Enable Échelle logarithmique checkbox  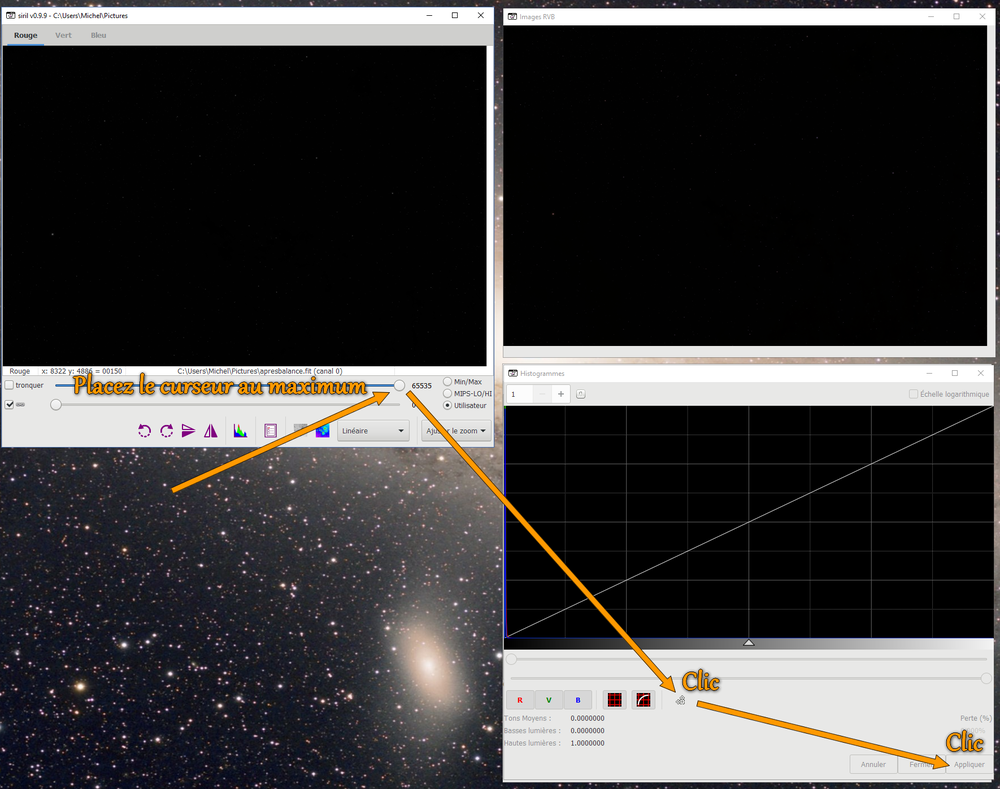pos(913,394)
